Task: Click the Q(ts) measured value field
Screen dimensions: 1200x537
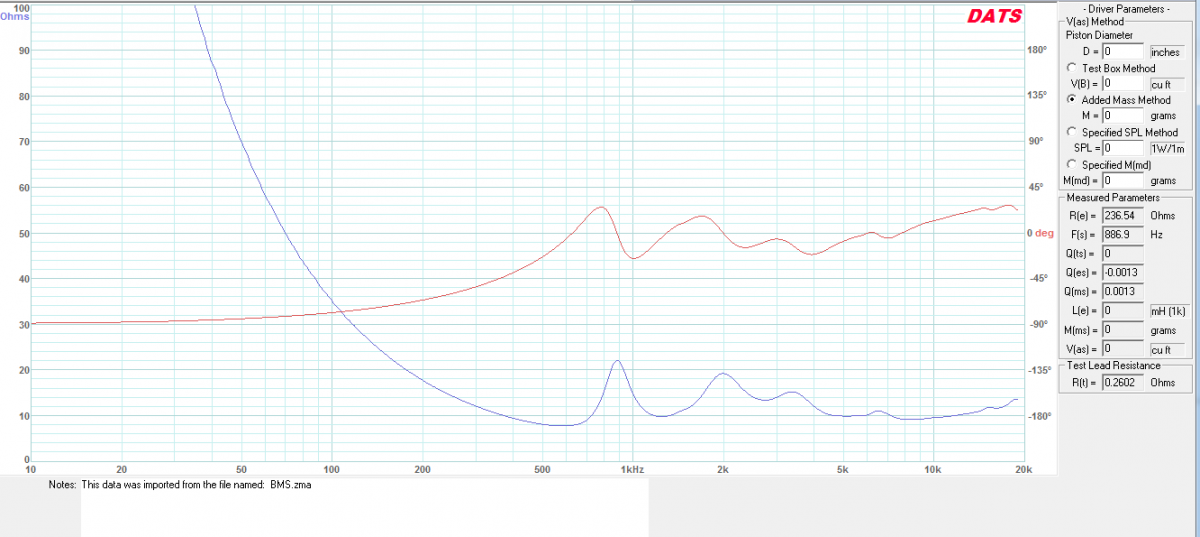Action: click(x=1123, y=253)
